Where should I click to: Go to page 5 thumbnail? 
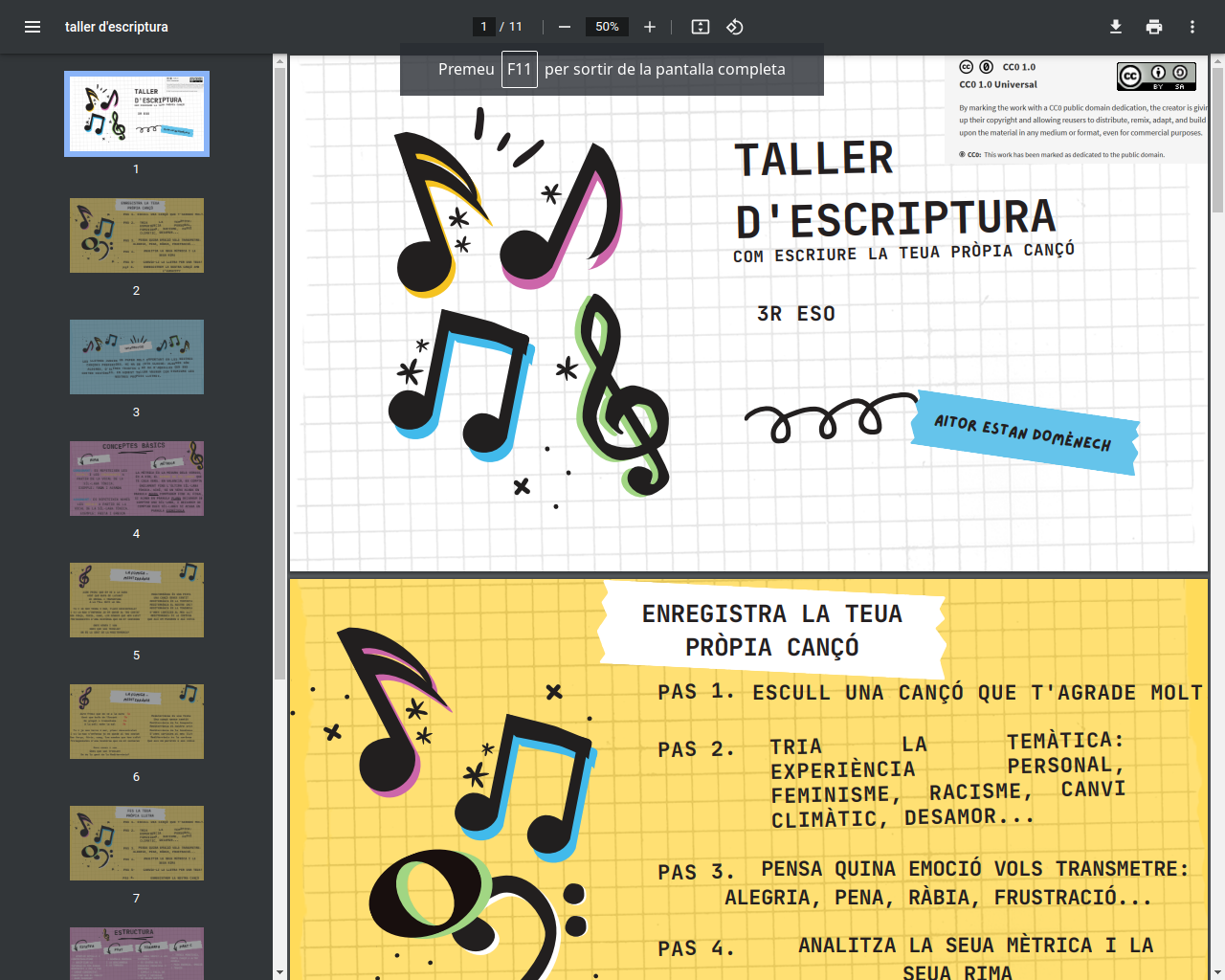(137, 600)
